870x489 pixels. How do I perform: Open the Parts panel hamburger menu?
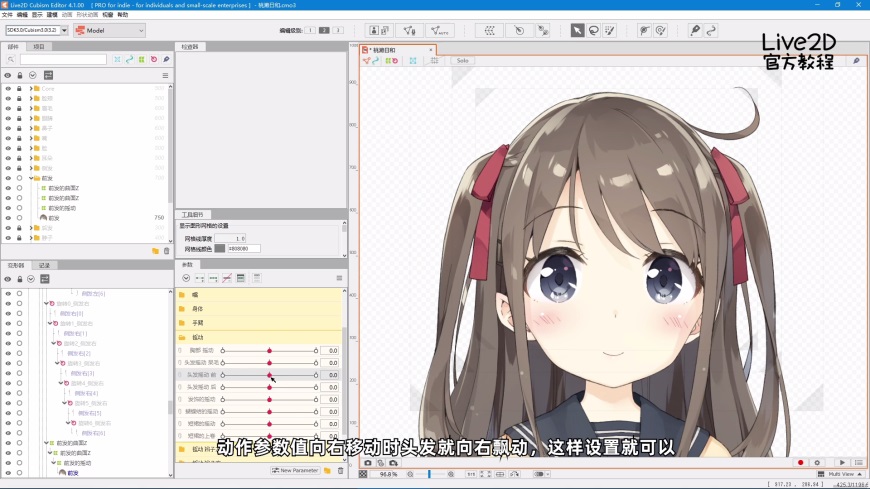[165, 75]
